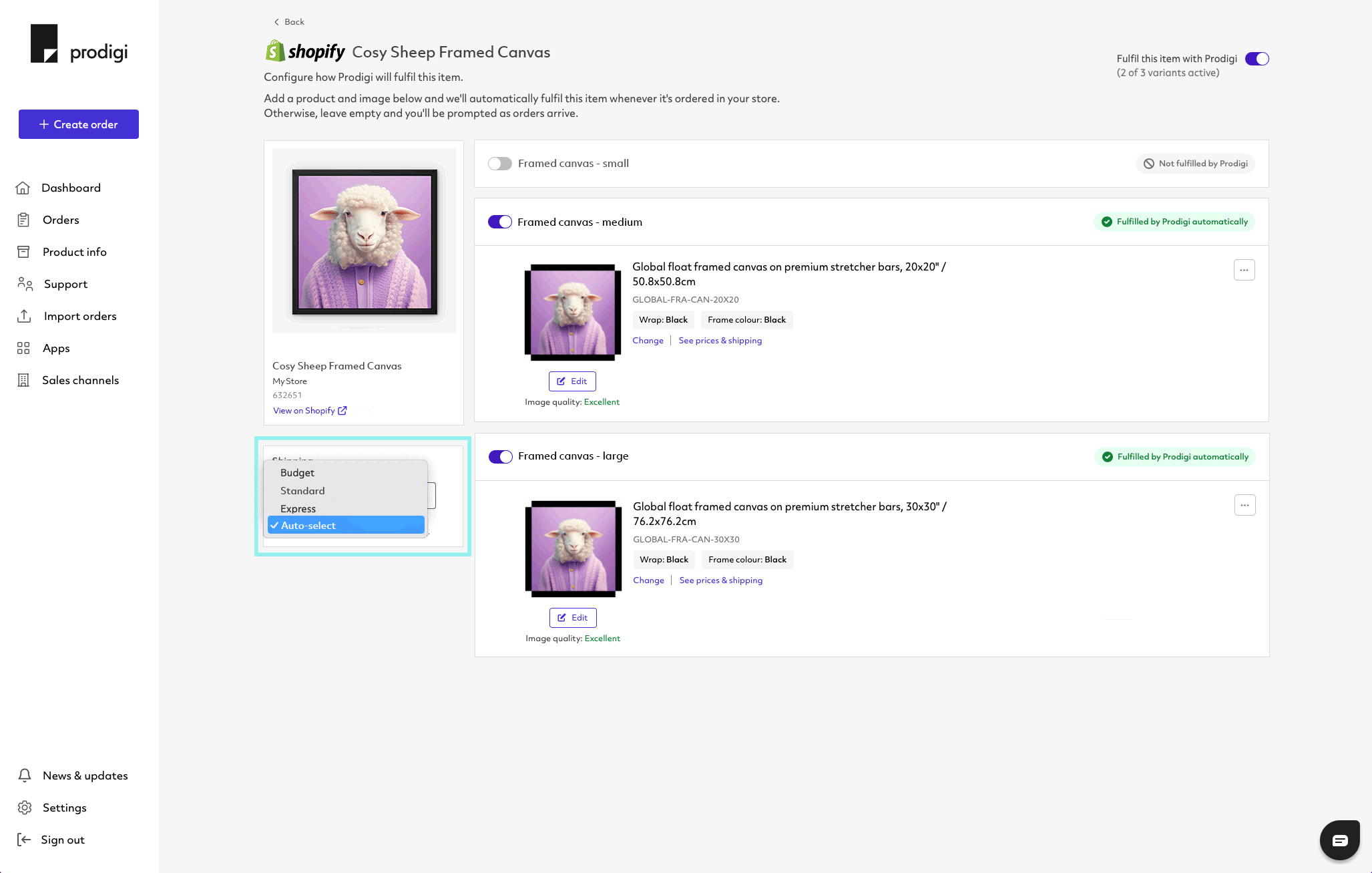Enable the Framed canvas - small variant toggle
Image resolution: width=1372 pixels, height=873 pixels.
pos(500,163)
